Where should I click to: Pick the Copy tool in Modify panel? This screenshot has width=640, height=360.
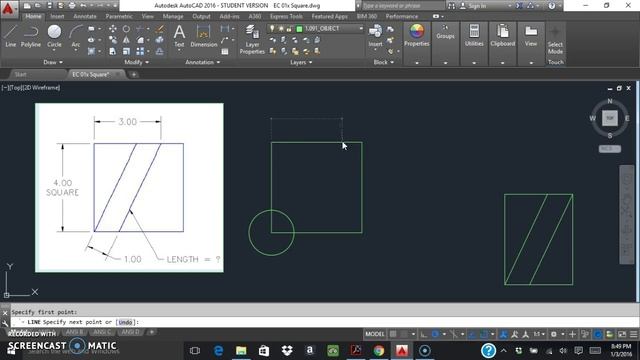112,40
